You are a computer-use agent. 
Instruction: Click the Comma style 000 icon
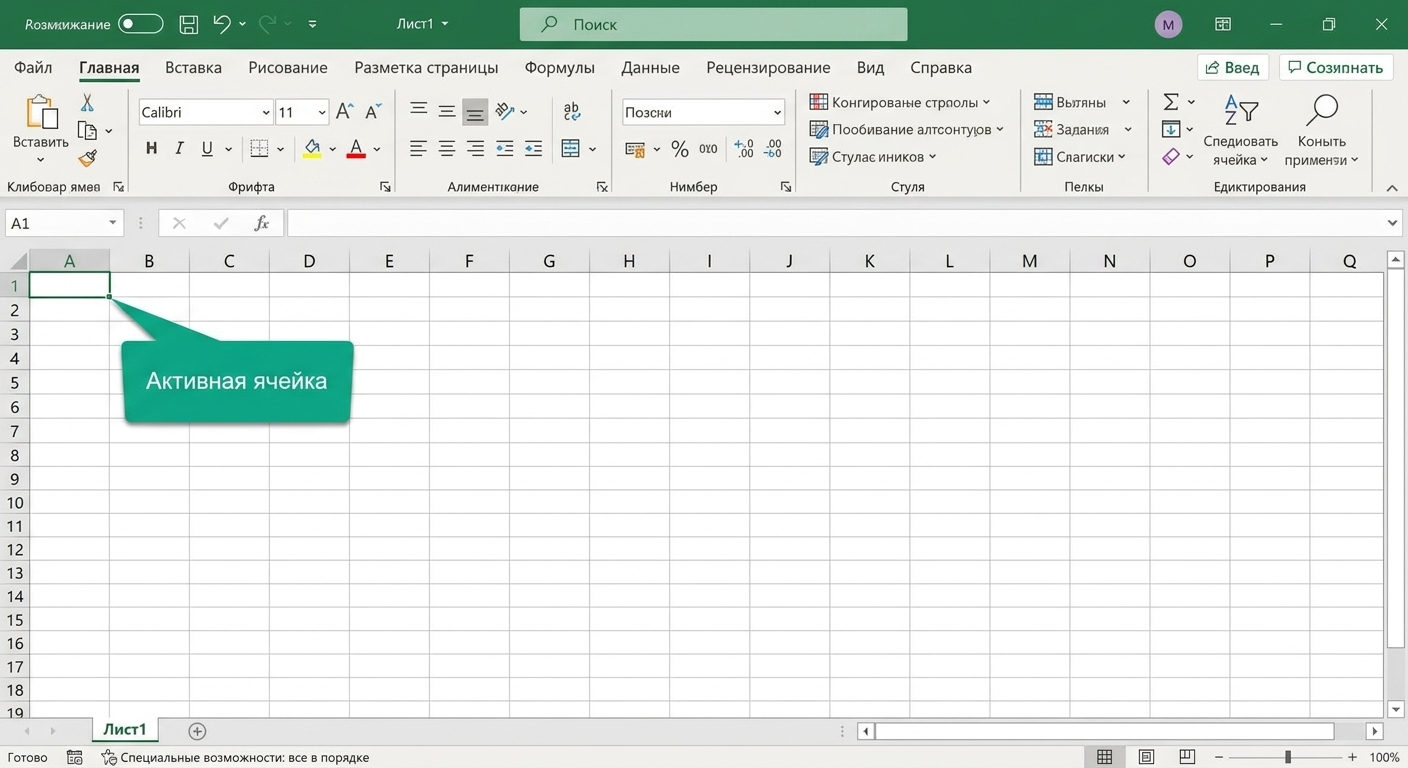coord(709,149)
